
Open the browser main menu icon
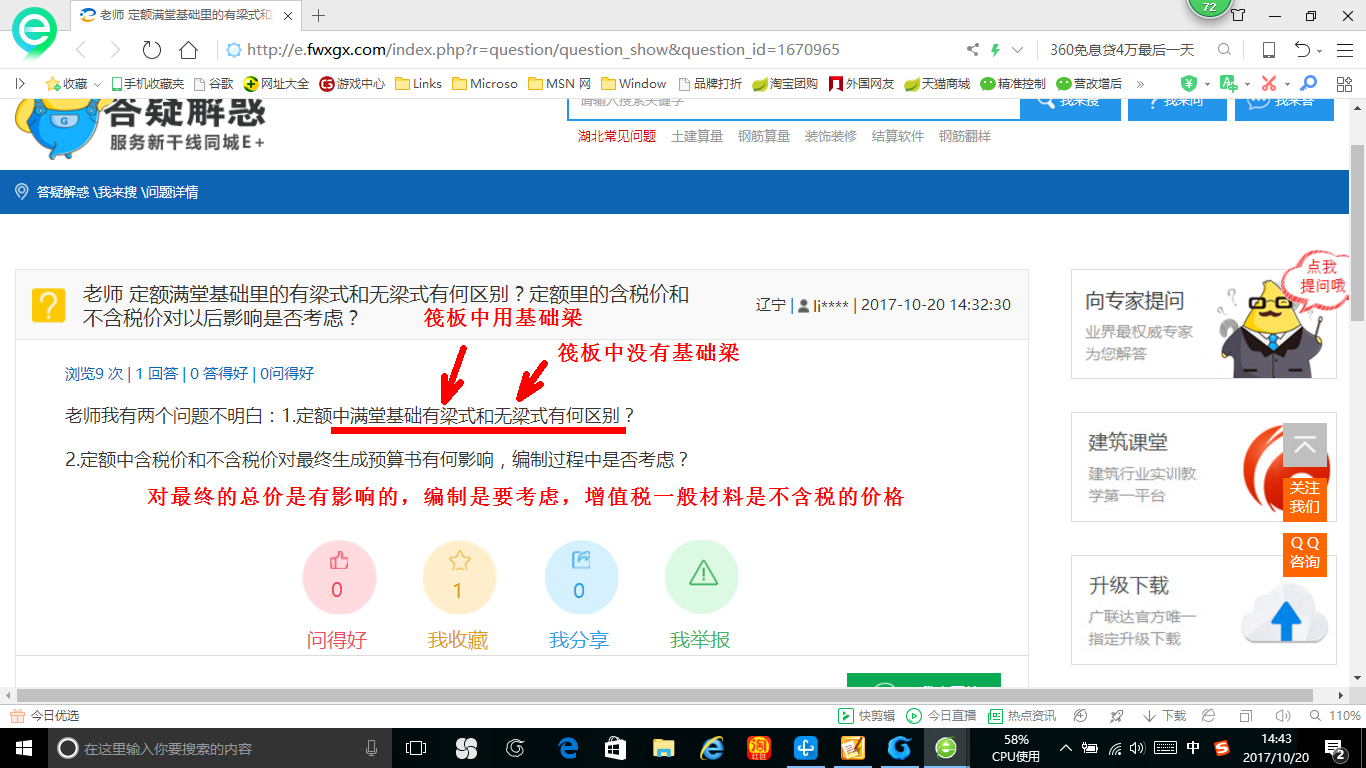(x=1343, y=49)
